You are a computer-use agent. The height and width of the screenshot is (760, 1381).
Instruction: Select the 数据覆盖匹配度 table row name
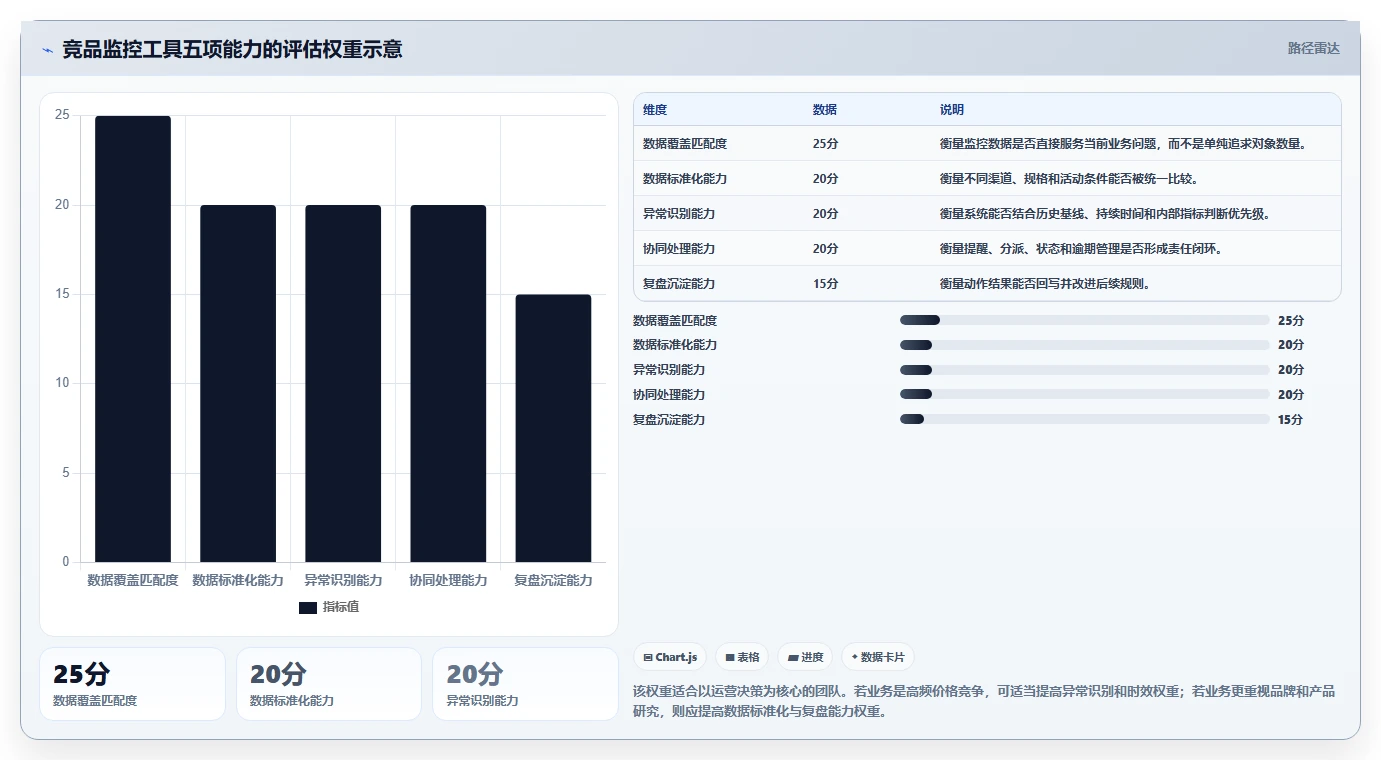coord(685,144)
